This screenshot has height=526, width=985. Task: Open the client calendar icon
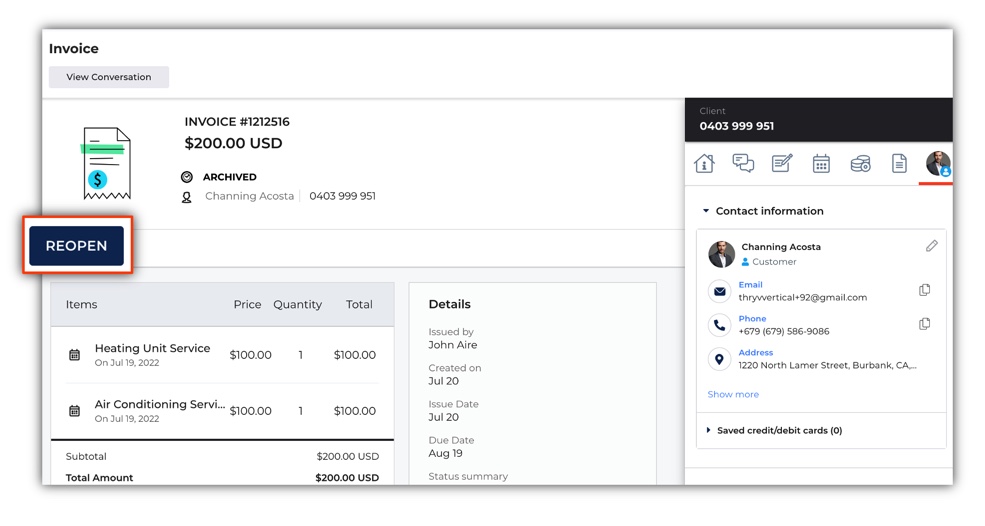pyautogui.click(x=821, y=163)
